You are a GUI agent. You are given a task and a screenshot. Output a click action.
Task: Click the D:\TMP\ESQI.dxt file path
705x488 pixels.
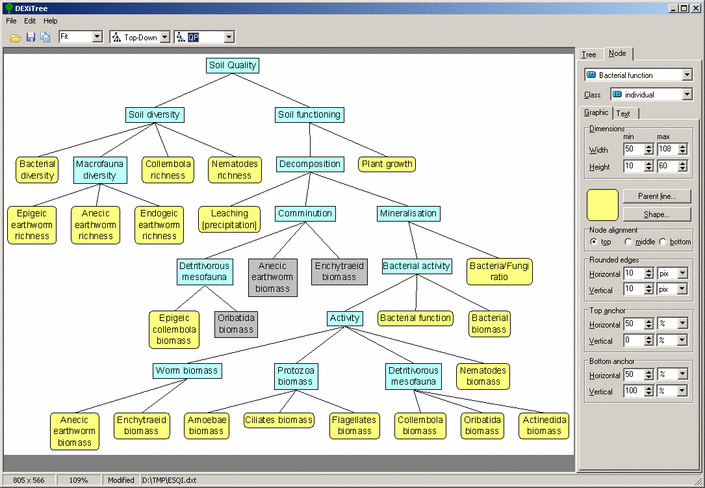click(170, 480)
